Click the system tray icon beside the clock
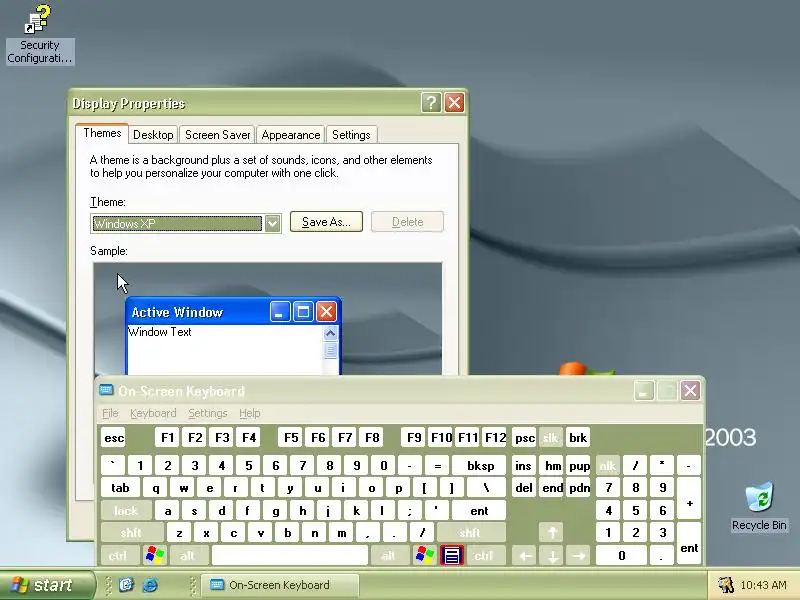 click(726, 585)
